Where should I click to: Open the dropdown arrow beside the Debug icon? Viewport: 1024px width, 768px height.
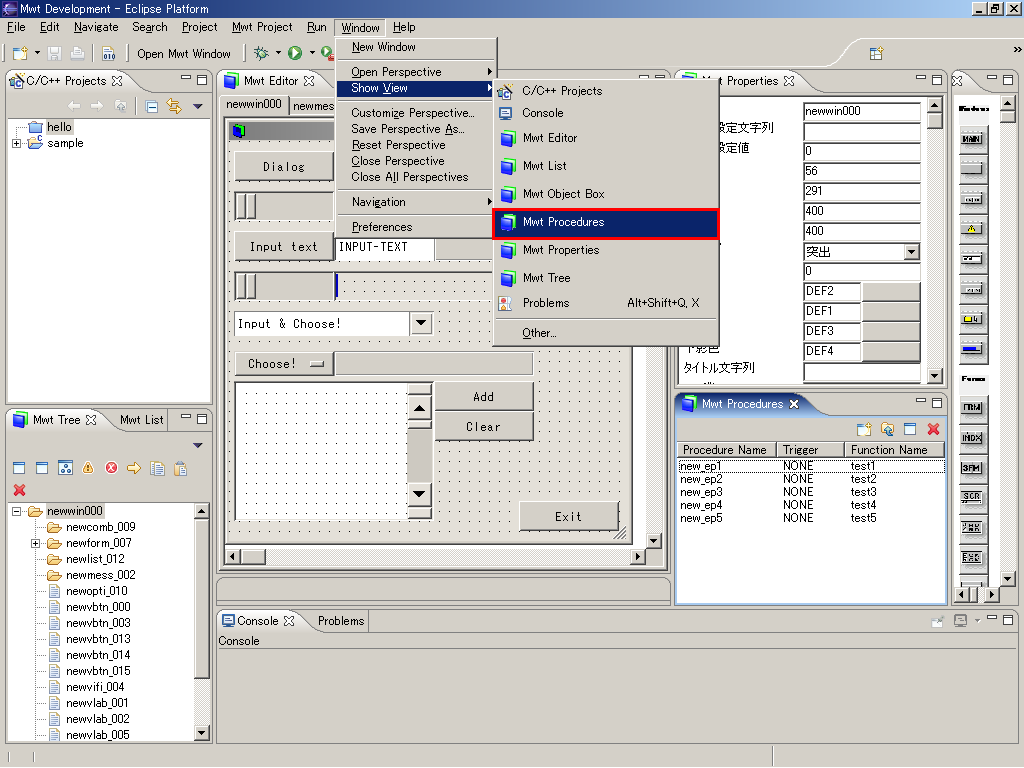(x=278, y=53)
